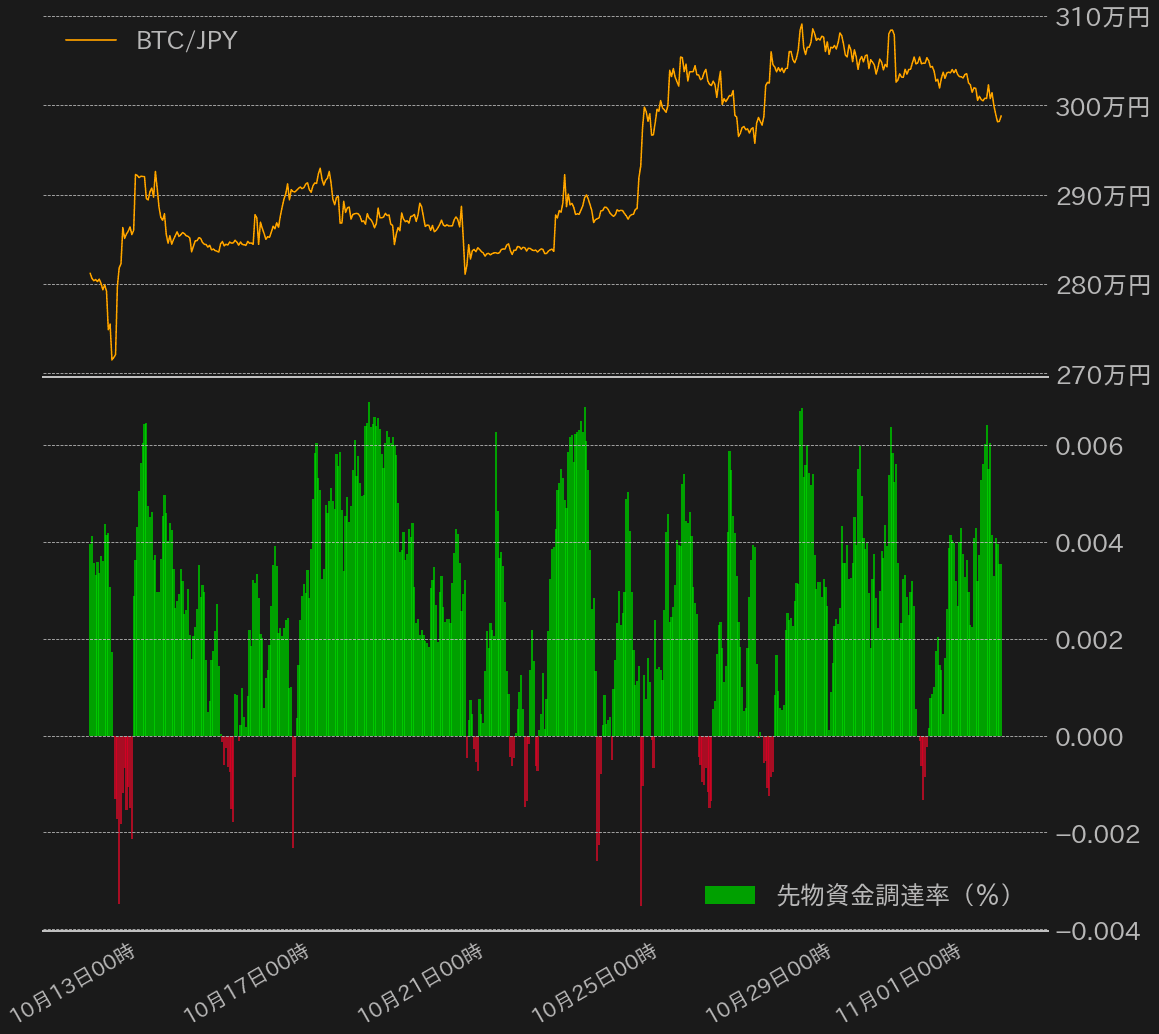Select the −0.002 funding rate tick
This screenshot has width=1159, height=1034.
1097,834
